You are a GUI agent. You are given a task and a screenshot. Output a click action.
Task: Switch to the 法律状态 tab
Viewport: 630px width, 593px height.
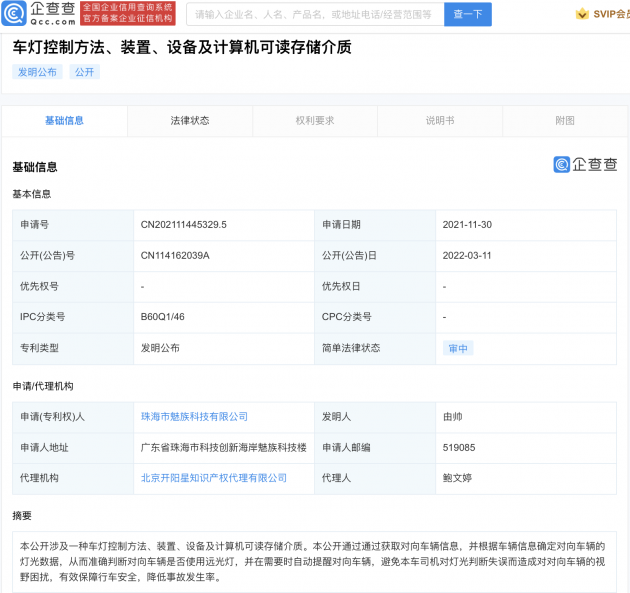(x=190, y=121)
